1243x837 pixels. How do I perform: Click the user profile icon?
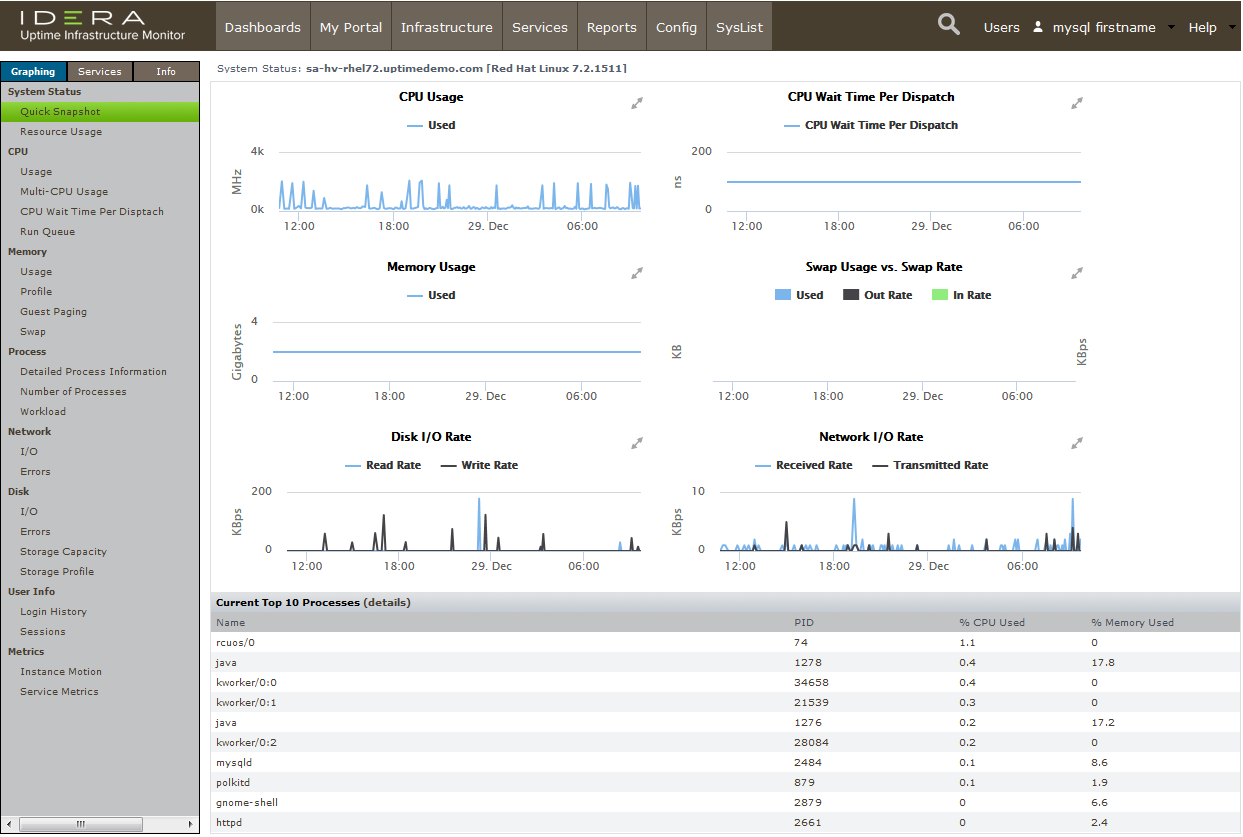tap(1037, 27)
